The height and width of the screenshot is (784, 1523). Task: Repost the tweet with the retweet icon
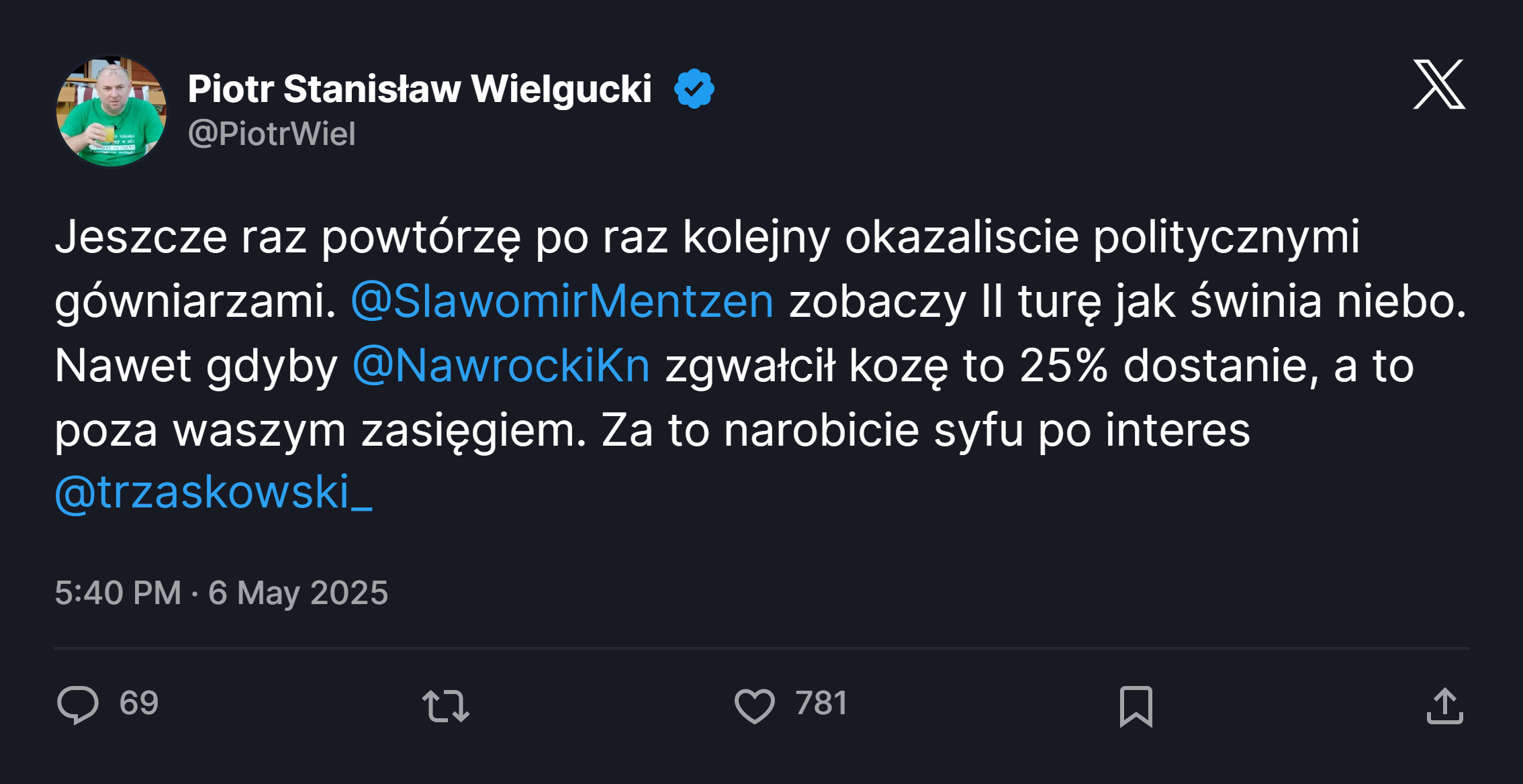446,706
